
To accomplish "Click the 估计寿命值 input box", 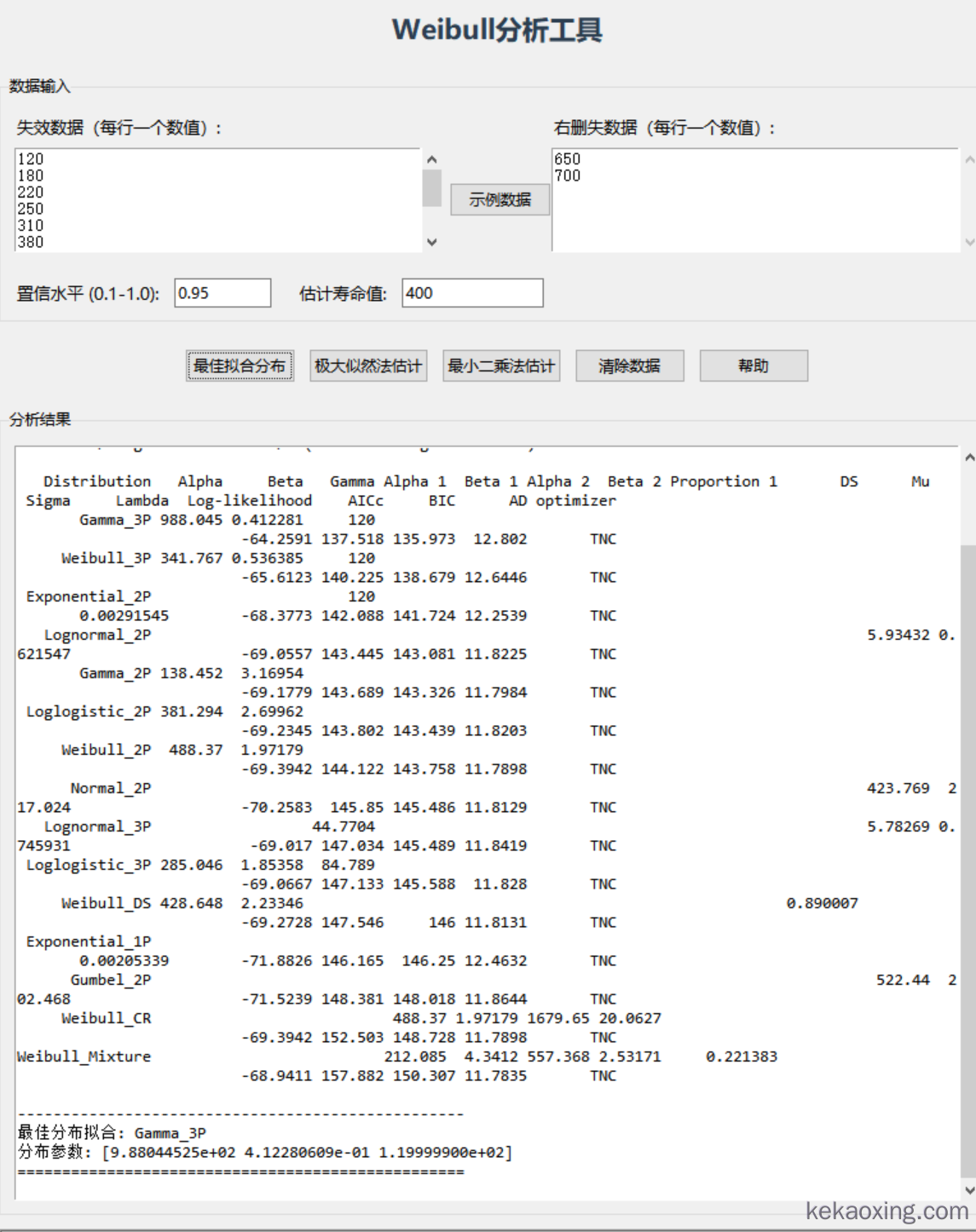I will 472,293.
